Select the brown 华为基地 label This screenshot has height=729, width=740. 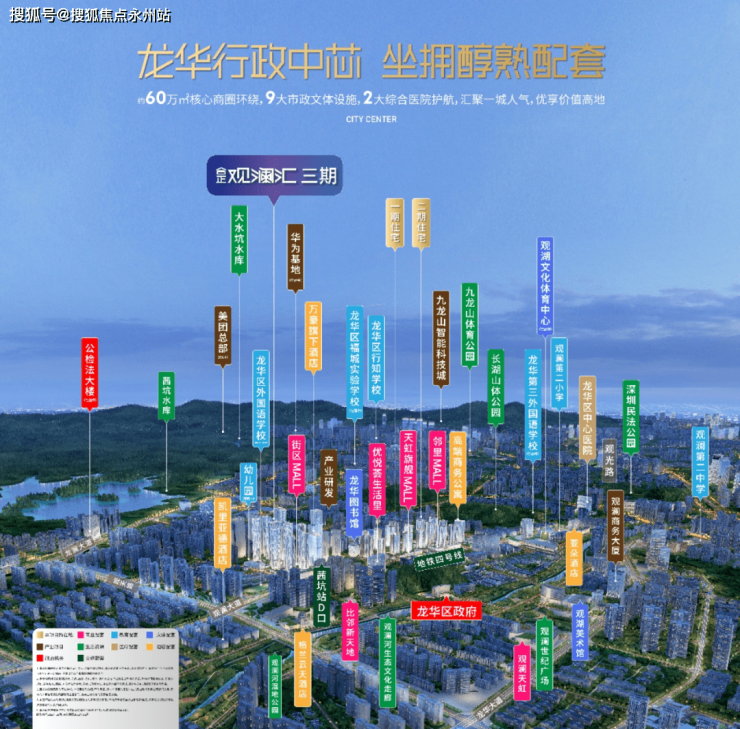pyautogui.click(x=295, y=257)
